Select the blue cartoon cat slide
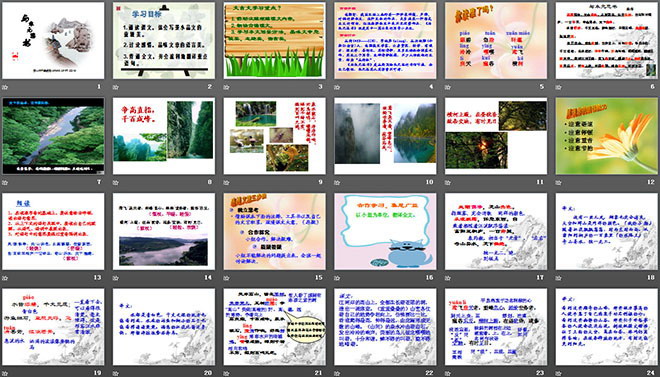The width and height of the screenshot is (660, 377). tap(385, 231)
